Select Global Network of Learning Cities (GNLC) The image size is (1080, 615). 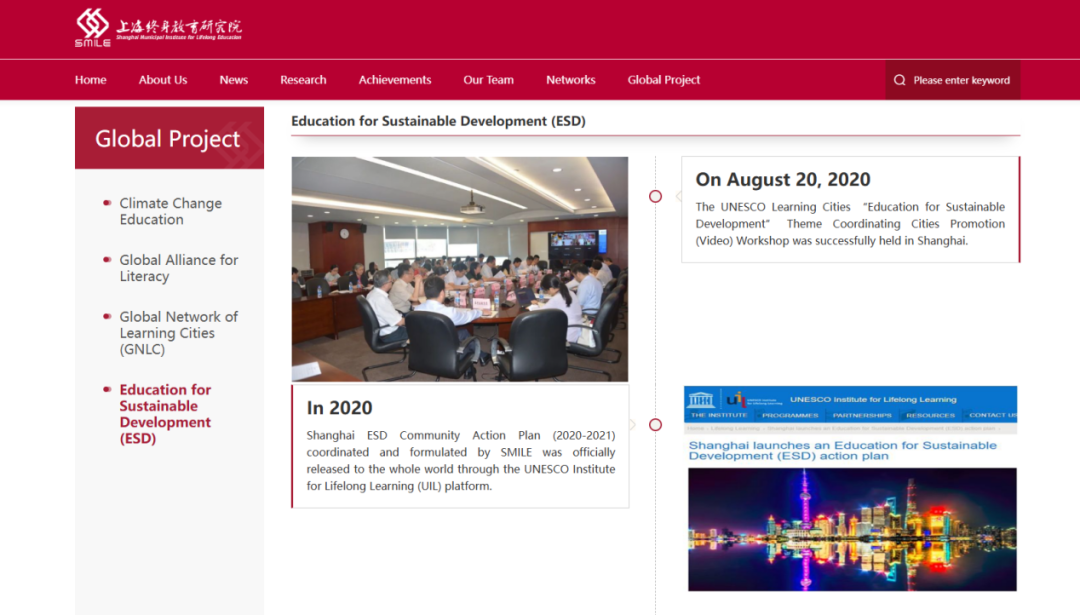point(178,333)
